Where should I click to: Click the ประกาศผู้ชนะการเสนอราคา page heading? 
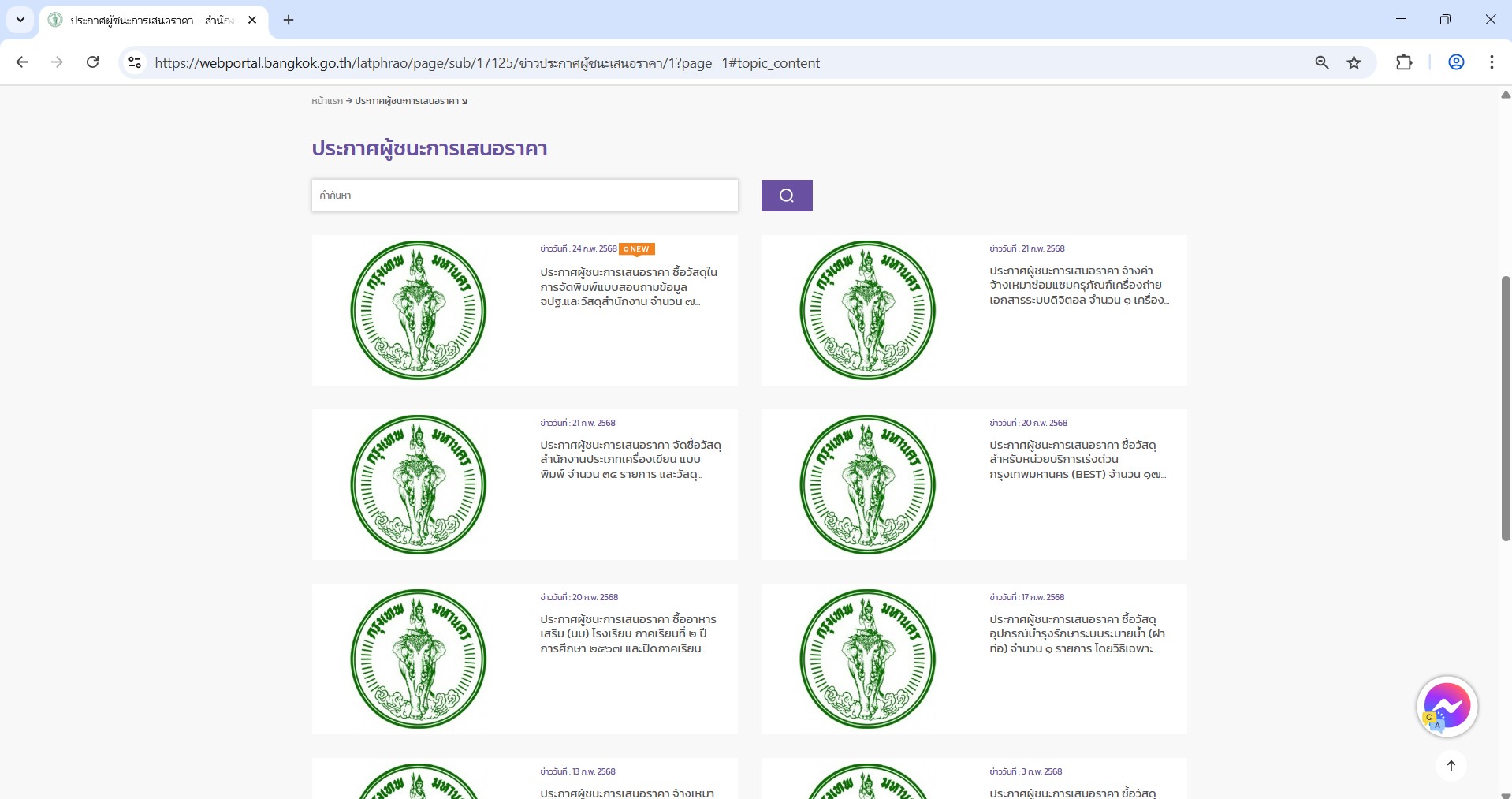[x=429, y=149]
